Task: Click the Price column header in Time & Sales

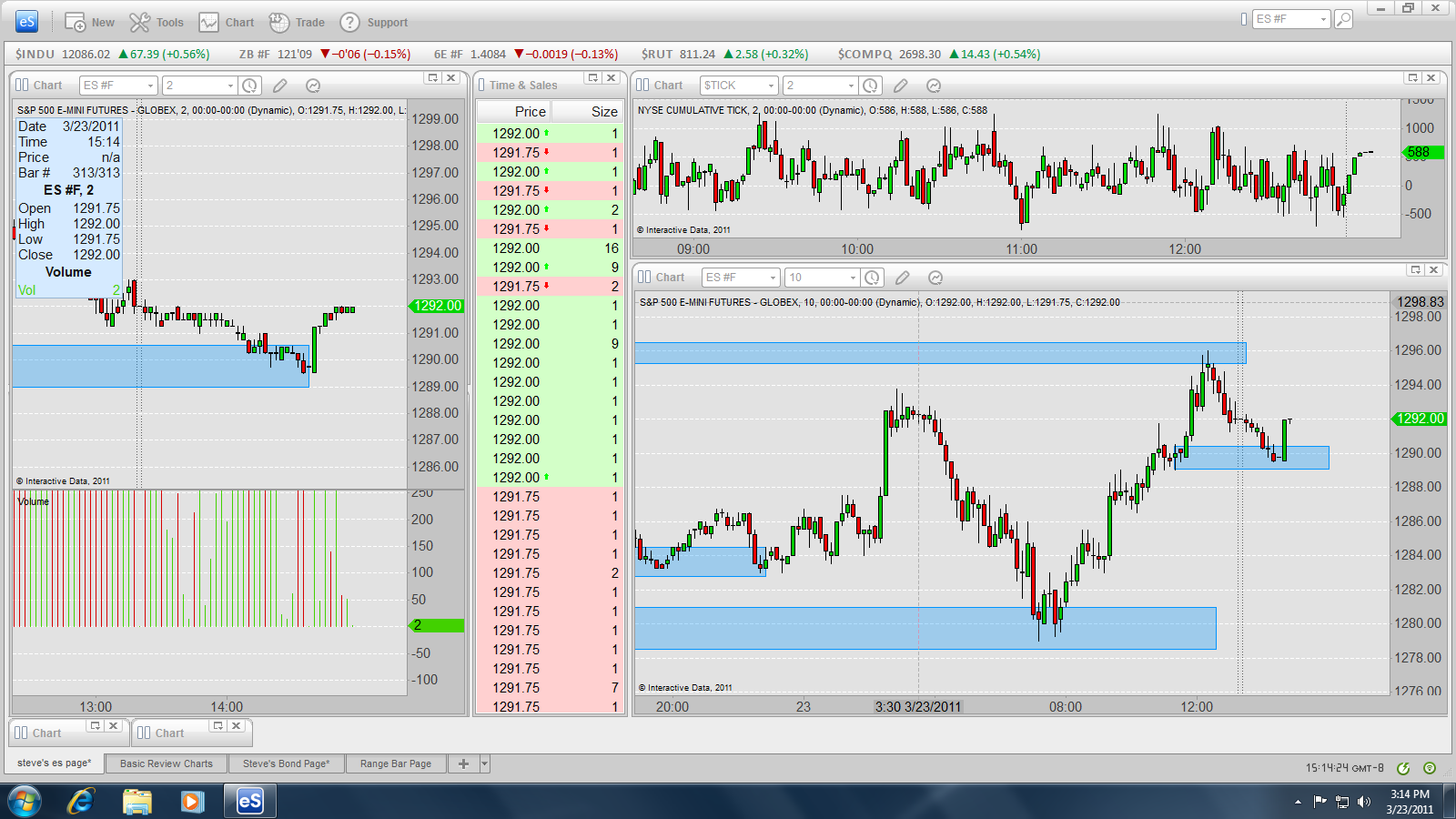Action: pos(514,111)
